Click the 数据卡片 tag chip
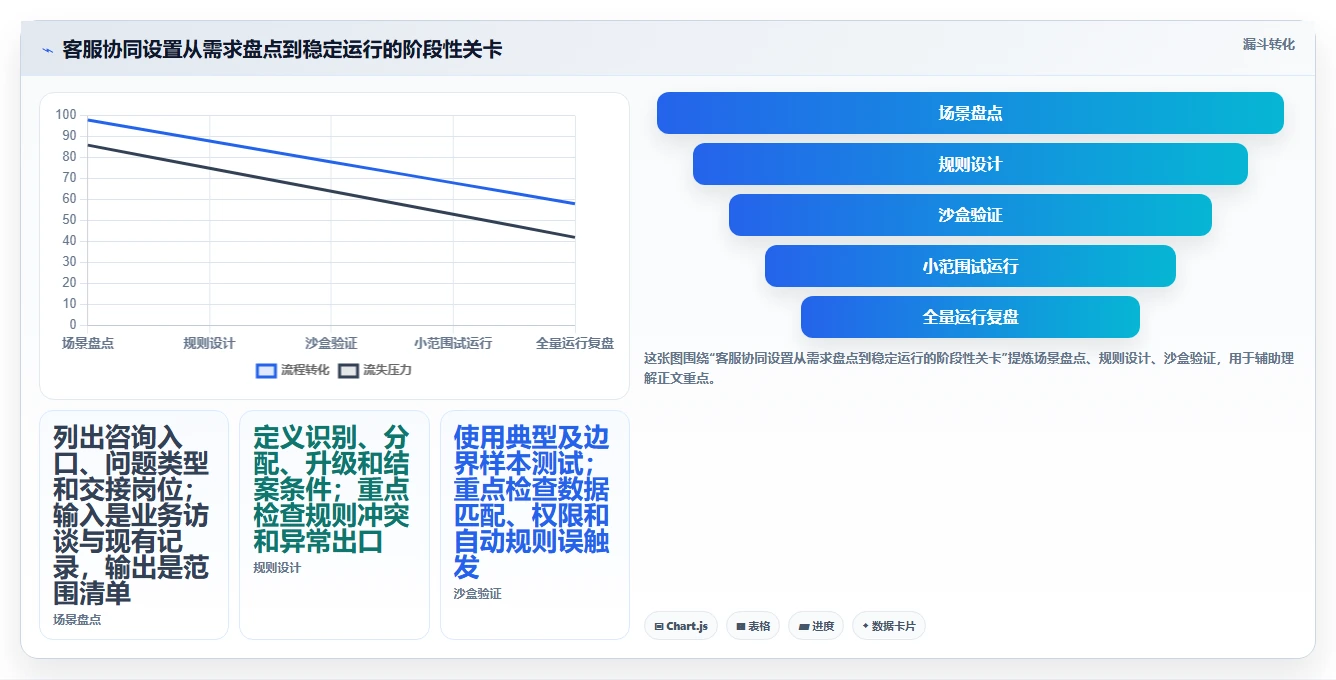1336x680 pixels. tap(889, 626)
